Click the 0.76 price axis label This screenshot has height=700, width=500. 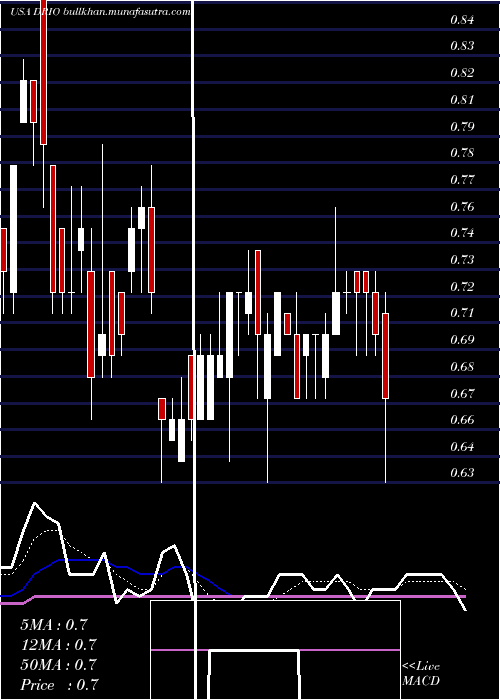(462, 207)
